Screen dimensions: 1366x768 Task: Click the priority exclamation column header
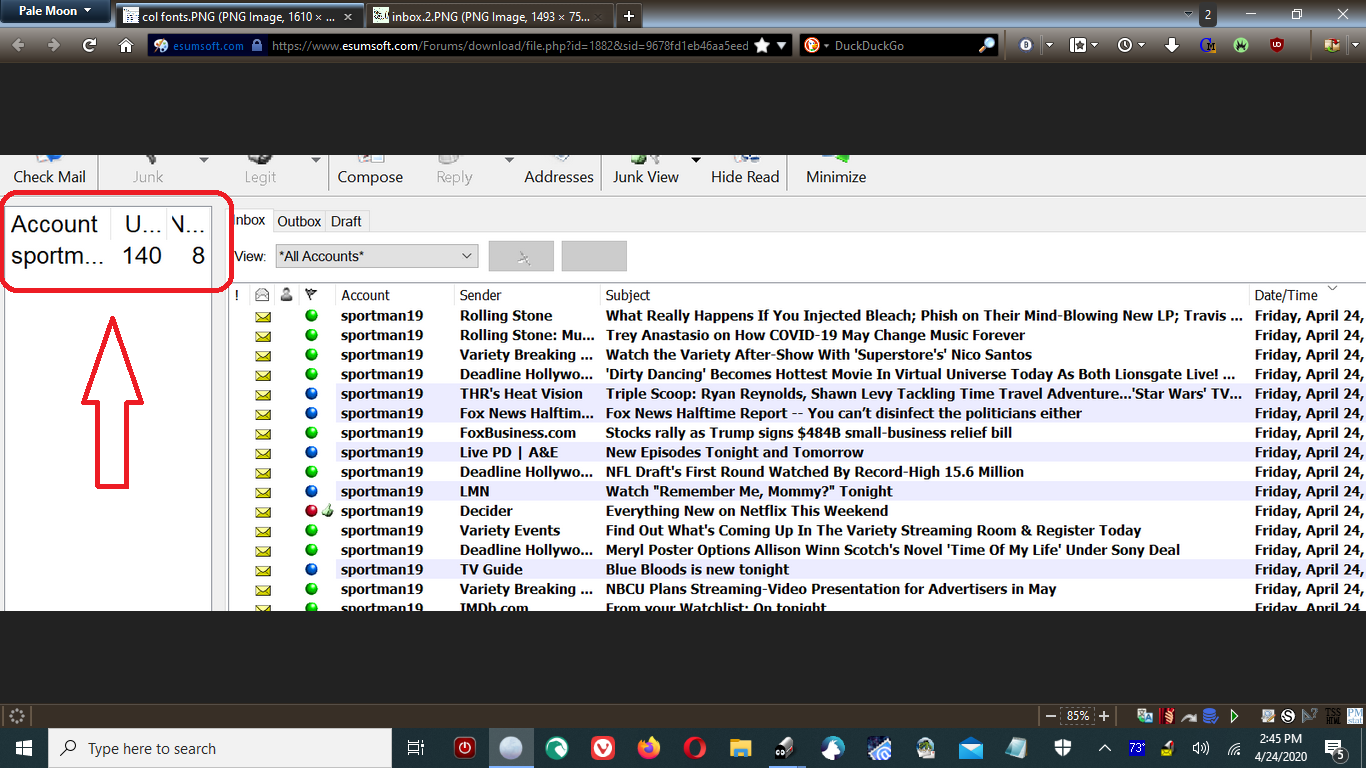click(237, 295)
